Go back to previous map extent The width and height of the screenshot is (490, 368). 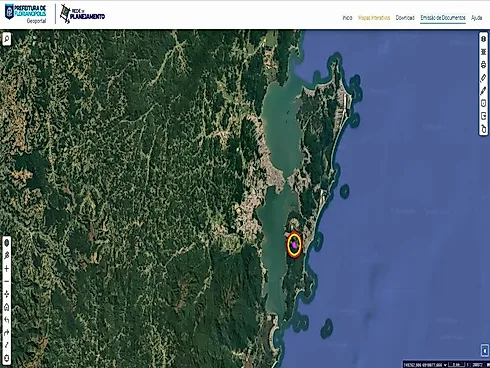[7, 320]
